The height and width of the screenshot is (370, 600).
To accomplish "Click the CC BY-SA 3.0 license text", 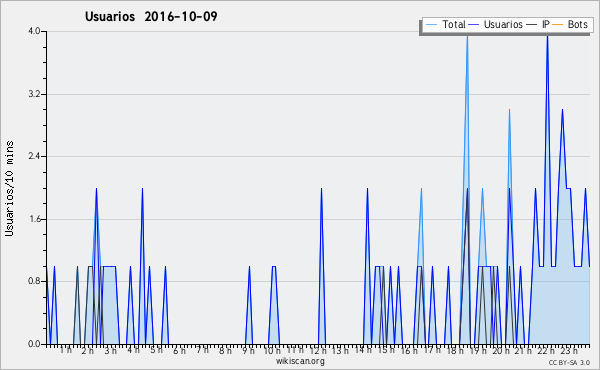I will point(569,362).
